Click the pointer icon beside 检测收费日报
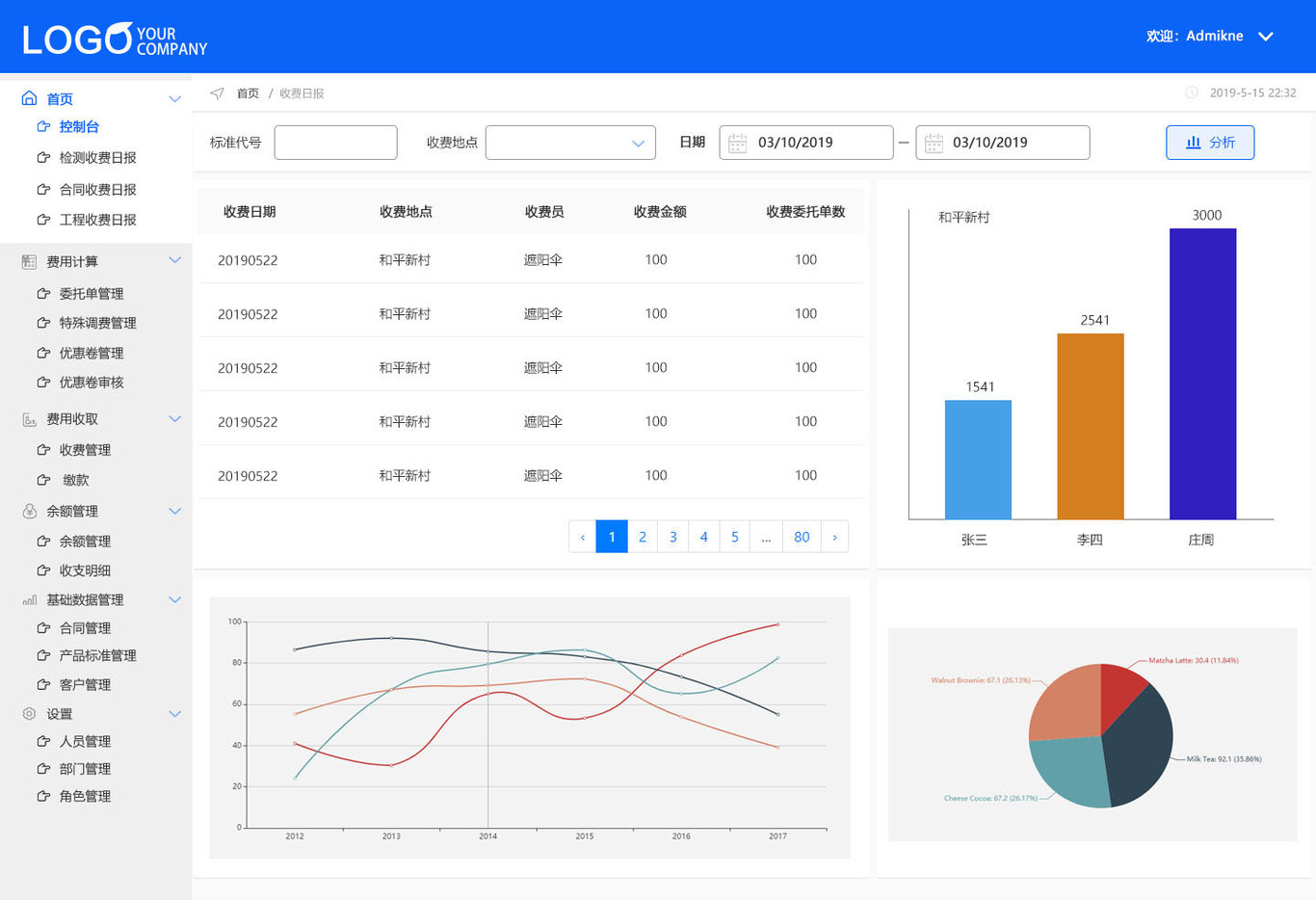 (x=43, y=157)
